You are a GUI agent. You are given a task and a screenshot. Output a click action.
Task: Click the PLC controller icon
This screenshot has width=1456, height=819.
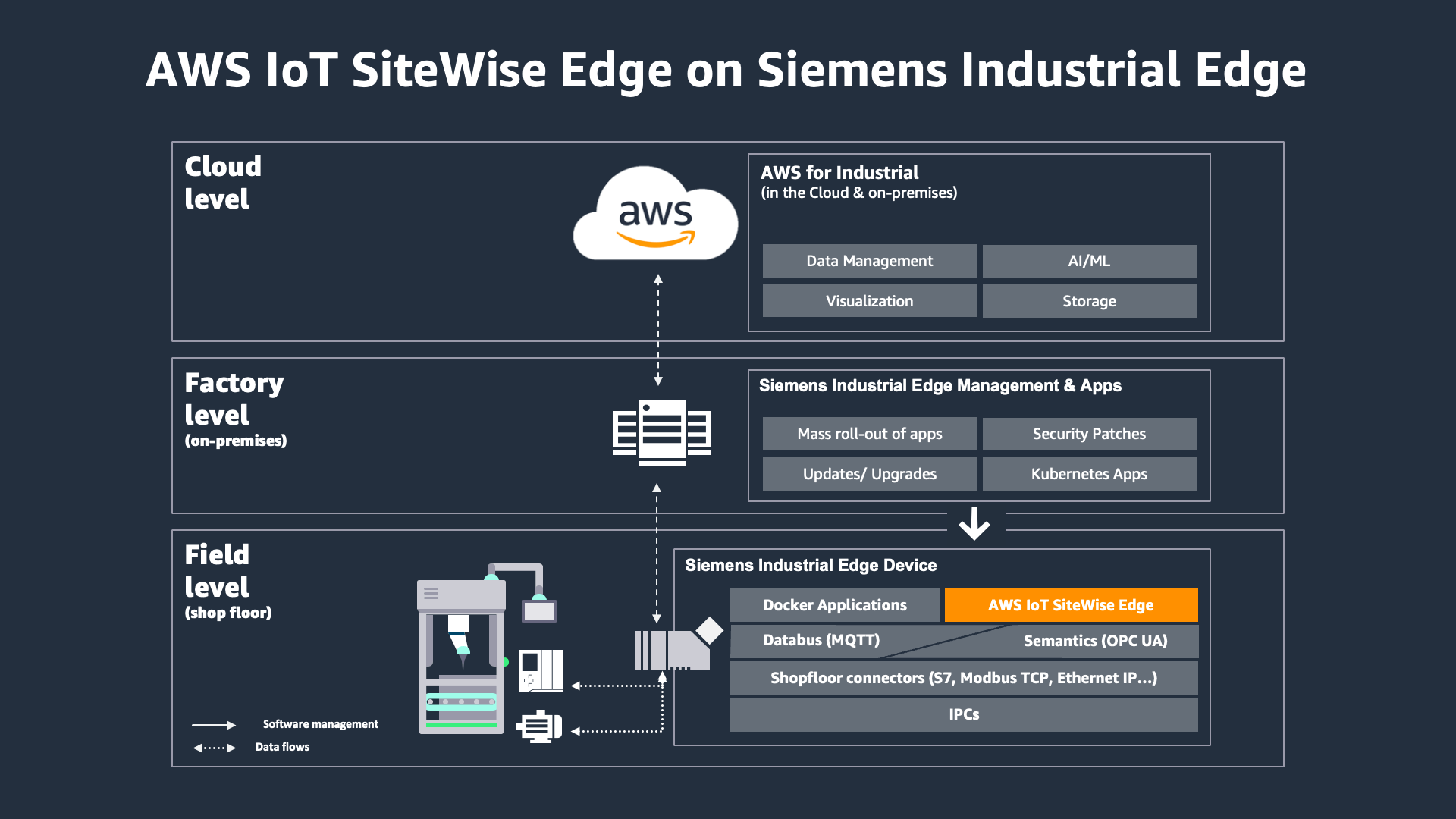(541, 670)
